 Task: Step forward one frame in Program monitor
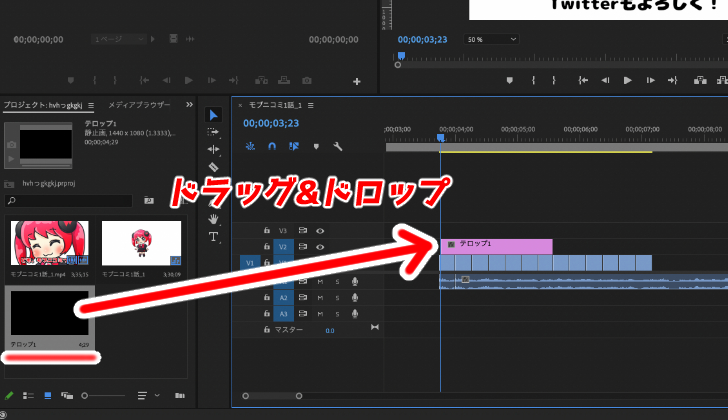(x=650, y=80)
